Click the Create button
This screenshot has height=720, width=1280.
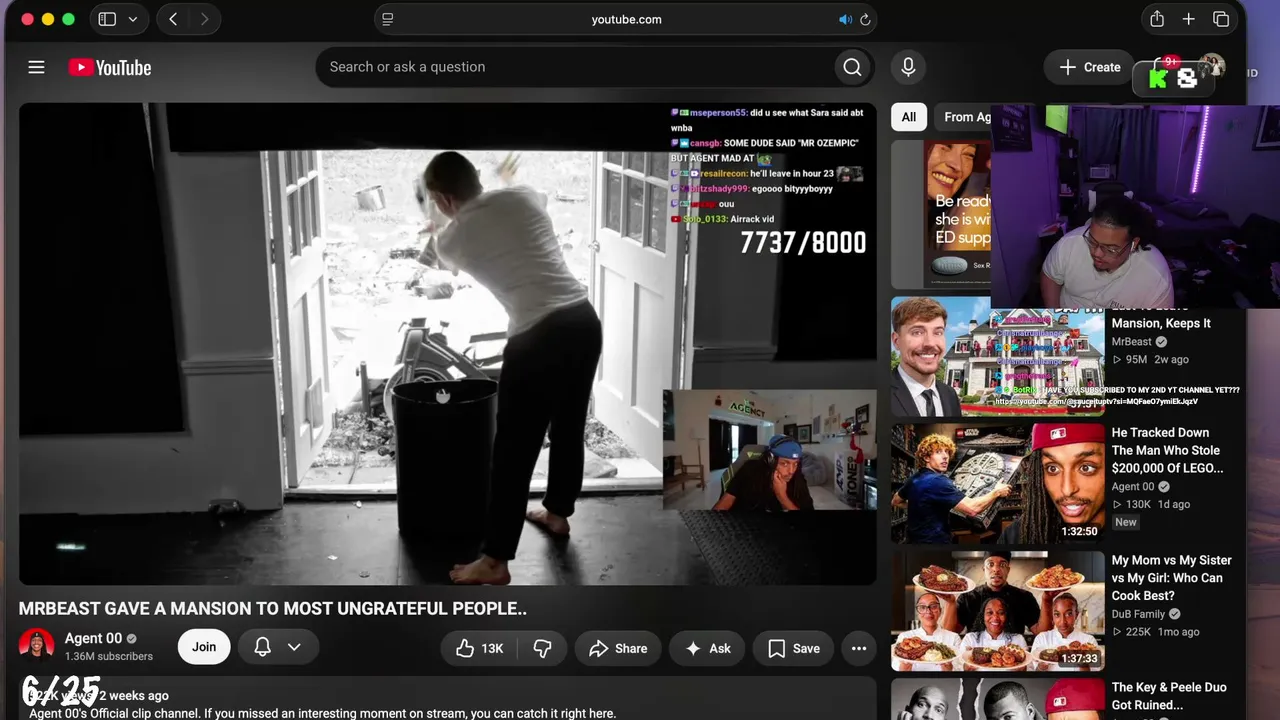pos(1090,67)
